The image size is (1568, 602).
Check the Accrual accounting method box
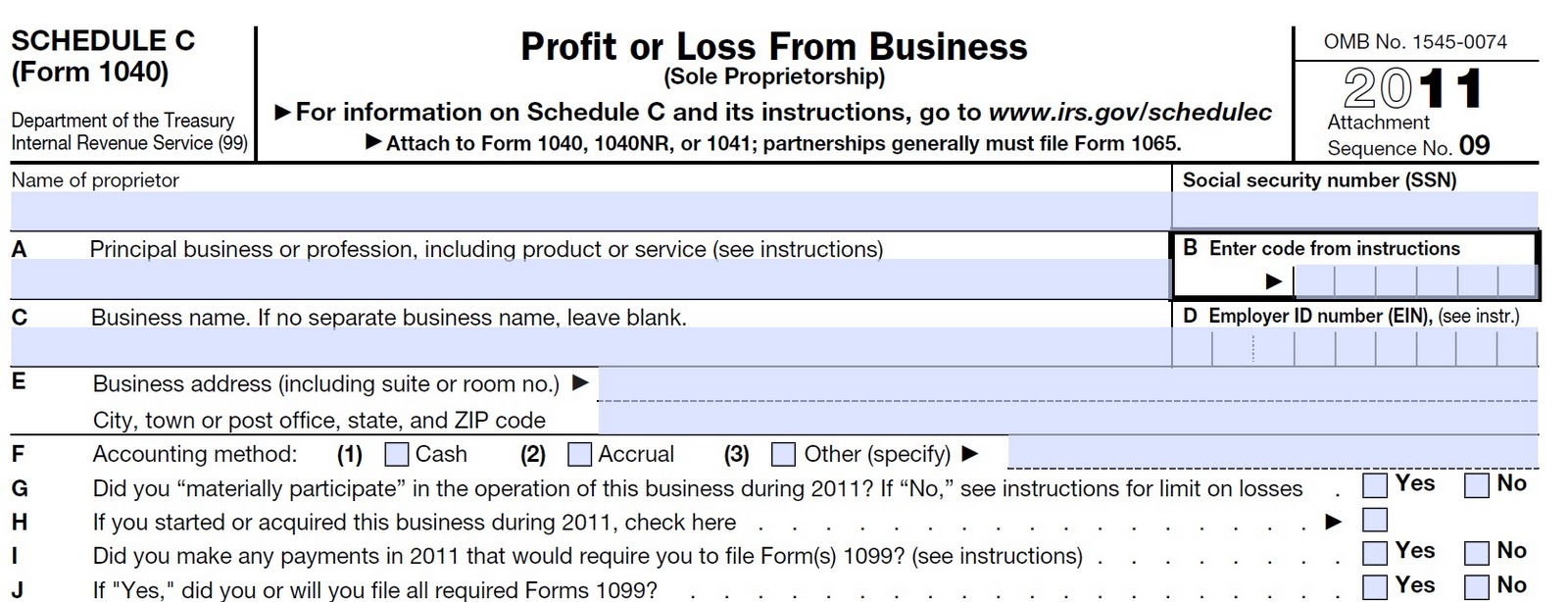[x=579, y=454]
